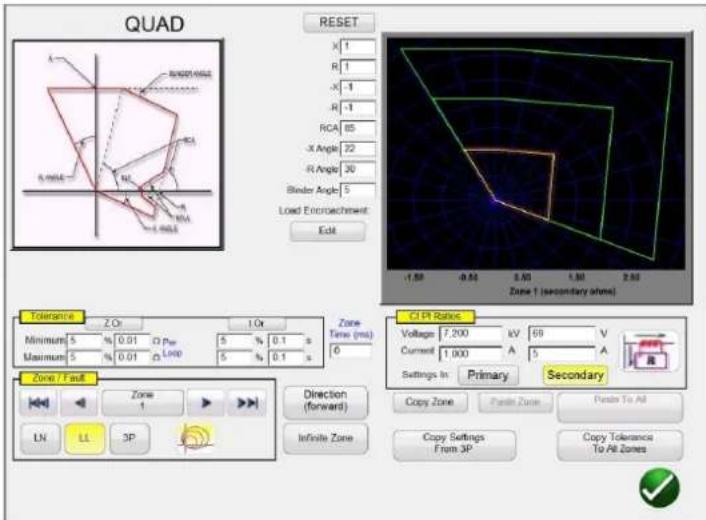Click Maximum impedance percent tolerance field
Screen dimensions: 706x520
click(x=85, y=357)
